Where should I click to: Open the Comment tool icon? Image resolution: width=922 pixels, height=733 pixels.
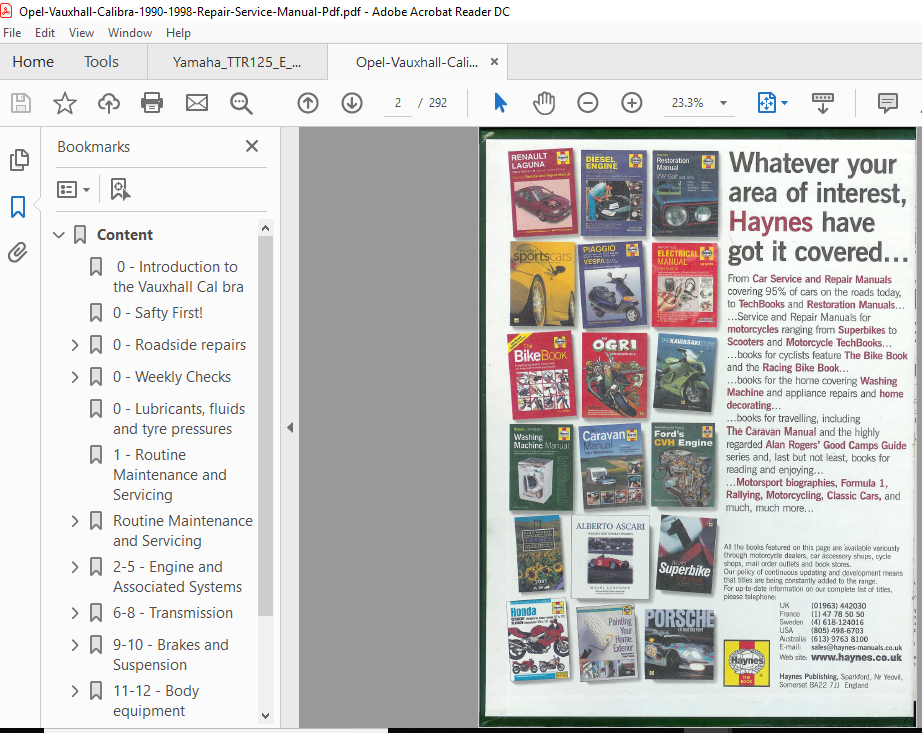coord(887,103)
